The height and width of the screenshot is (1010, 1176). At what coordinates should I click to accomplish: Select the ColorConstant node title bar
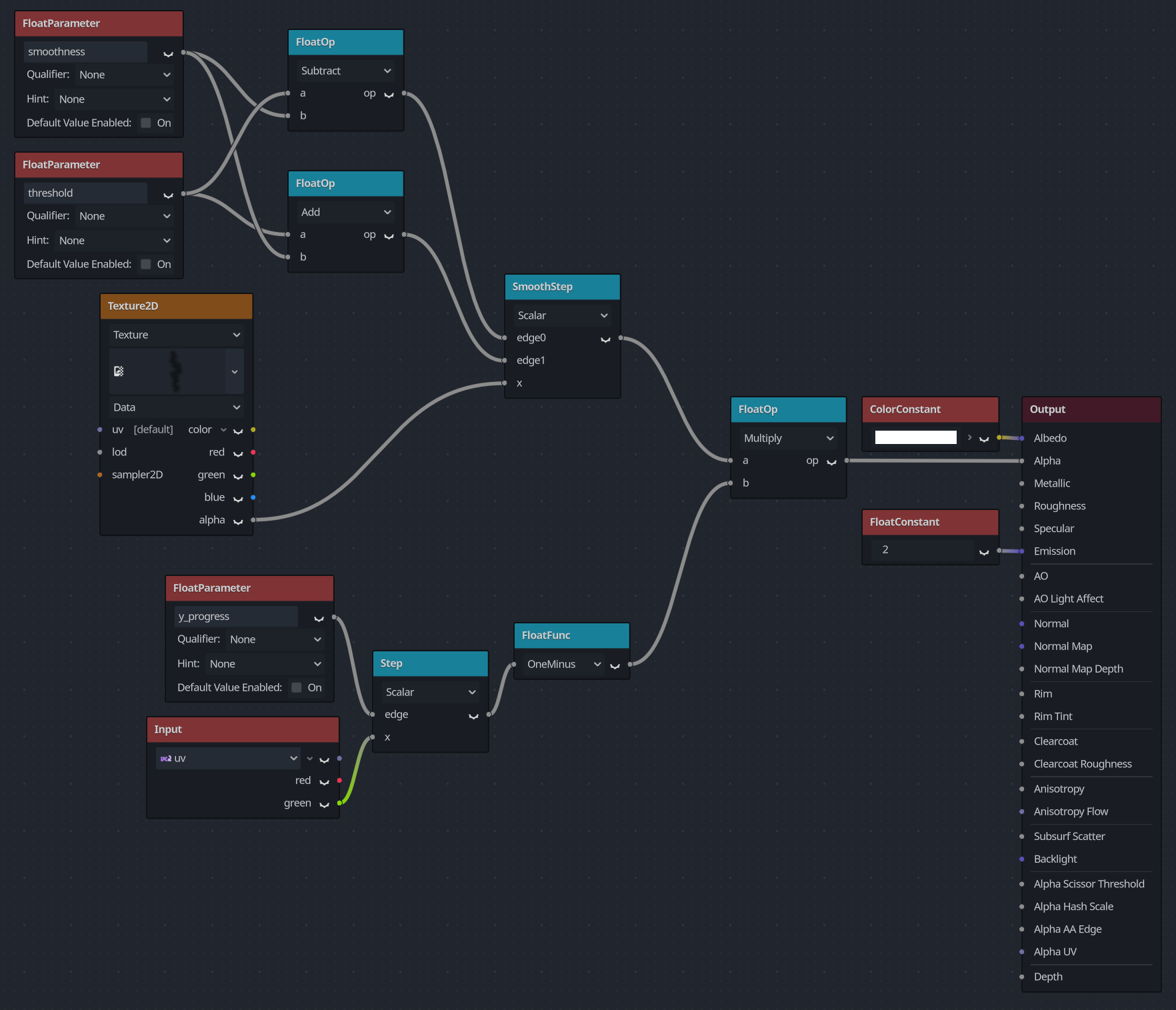tap(930, 409)
